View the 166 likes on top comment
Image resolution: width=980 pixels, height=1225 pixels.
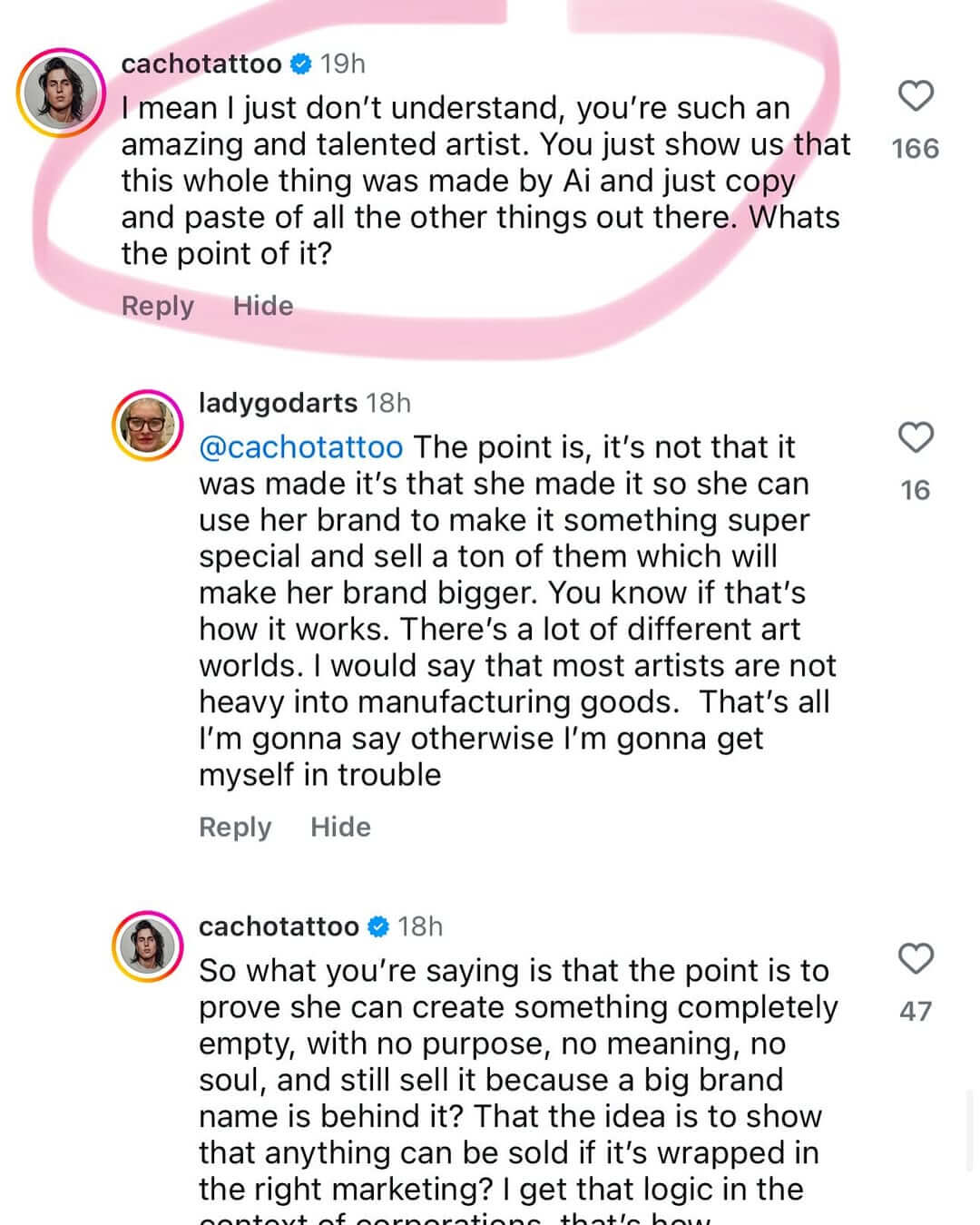[x=915, y=148]
